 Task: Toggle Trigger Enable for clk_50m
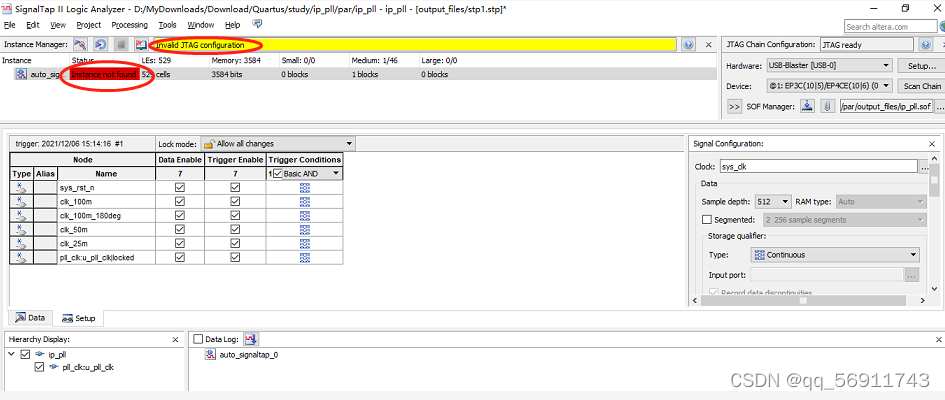pyautogui.click(x=235, y=230)
